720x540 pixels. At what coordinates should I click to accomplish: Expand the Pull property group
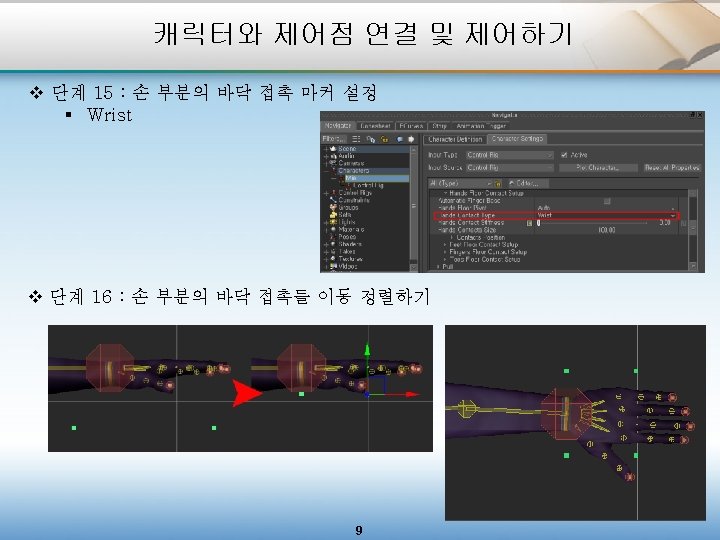point(438,266)
